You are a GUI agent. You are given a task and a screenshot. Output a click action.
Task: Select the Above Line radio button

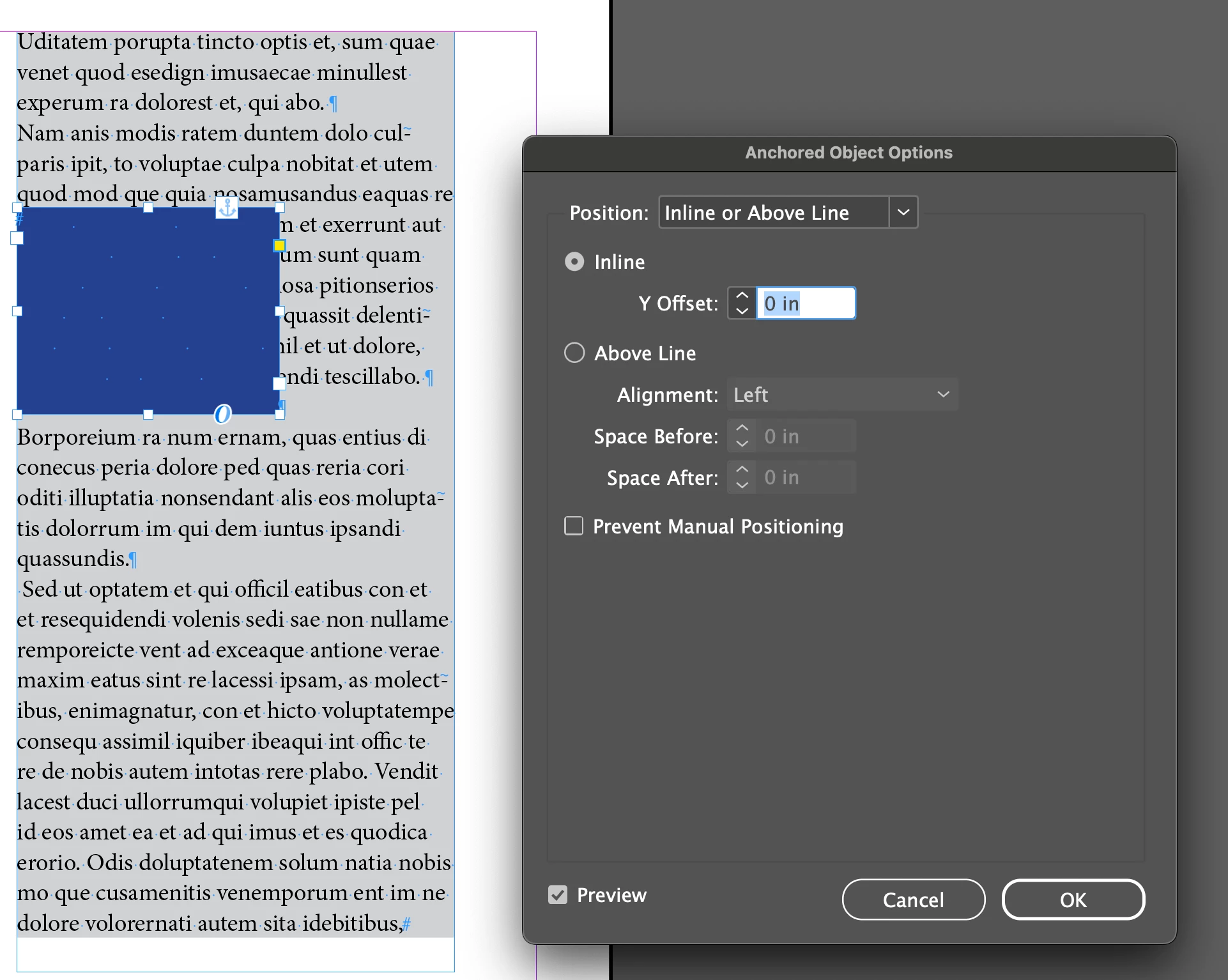click(574, 353)
